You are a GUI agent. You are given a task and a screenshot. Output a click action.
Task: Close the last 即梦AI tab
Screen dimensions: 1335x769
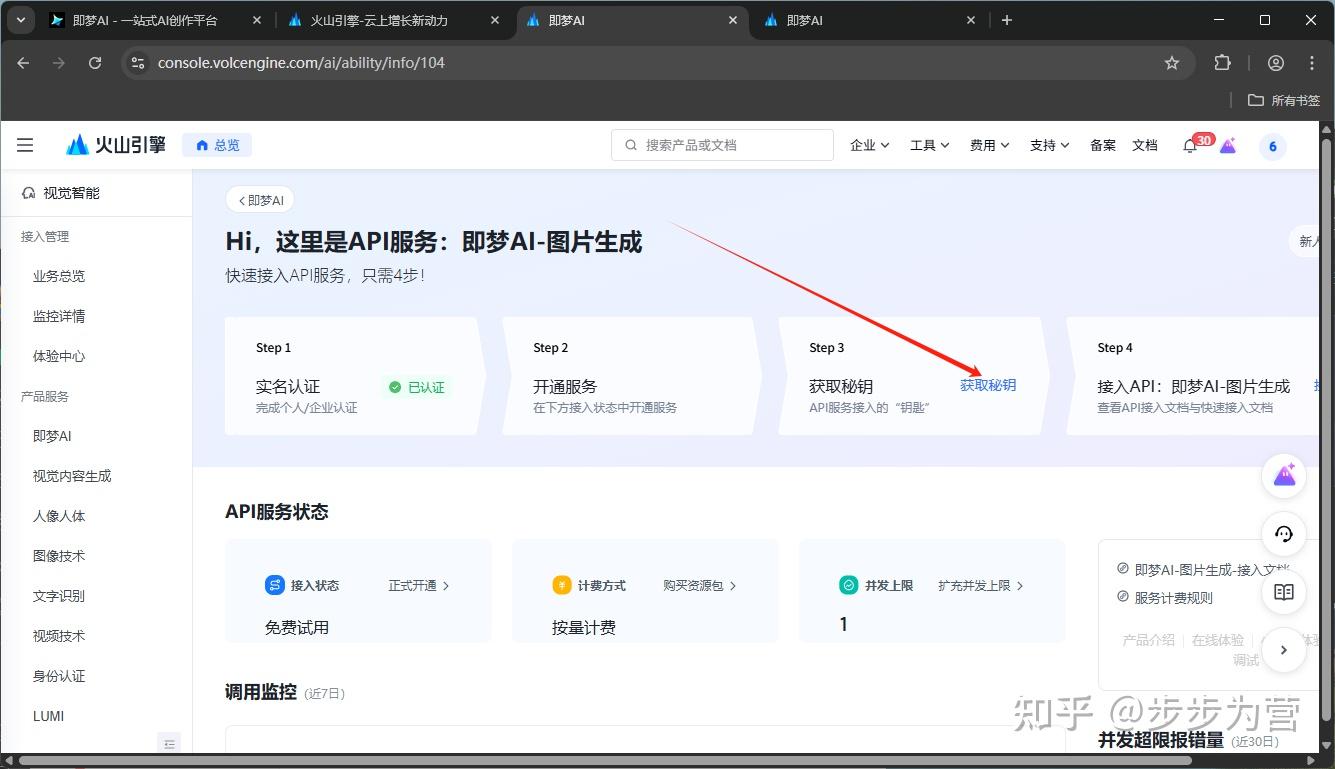coord(971,20)
